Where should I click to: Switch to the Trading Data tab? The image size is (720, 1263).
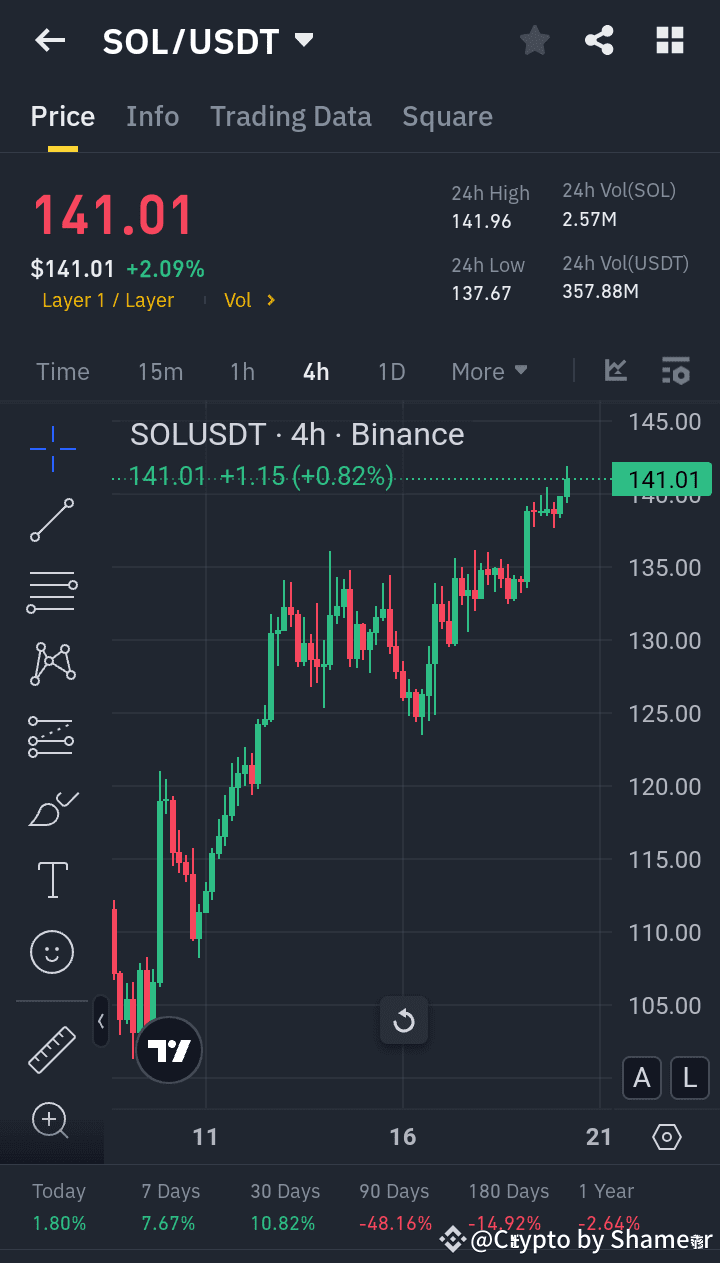pyautogui.click(x=290, y=116)
